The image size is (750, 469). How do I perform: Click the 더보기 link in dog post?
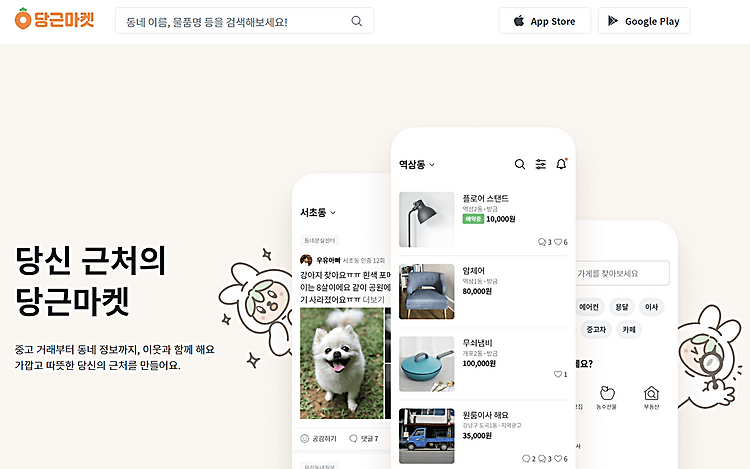click(x=374, y=299)
